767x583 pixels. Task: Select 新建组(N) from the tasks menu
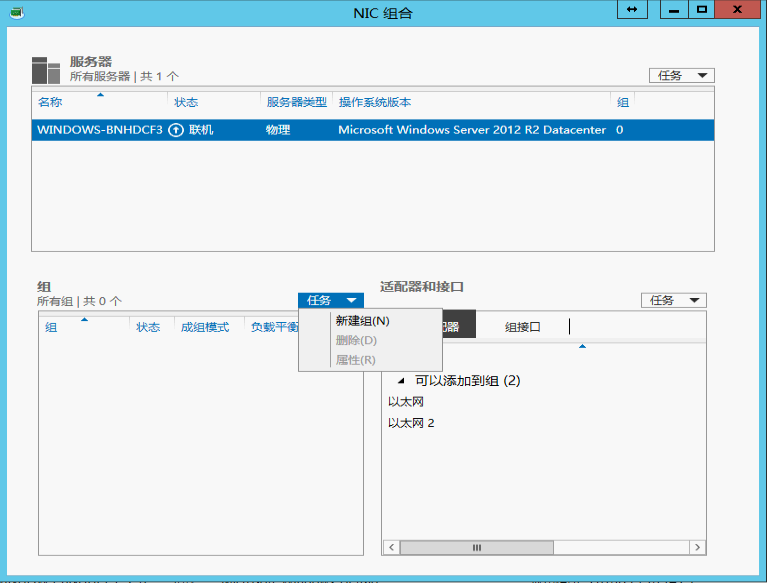pyautogui.click(x=362, y=321)
